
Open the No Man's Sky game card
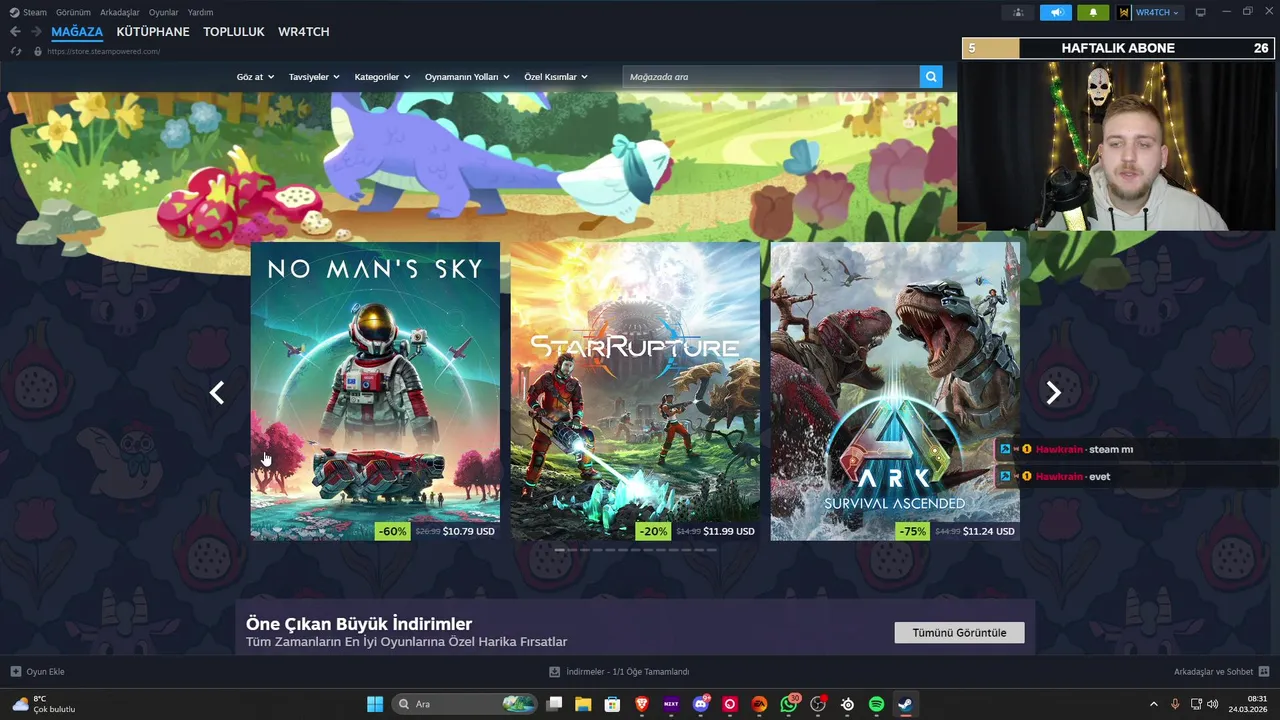click(x=375, y=391)
